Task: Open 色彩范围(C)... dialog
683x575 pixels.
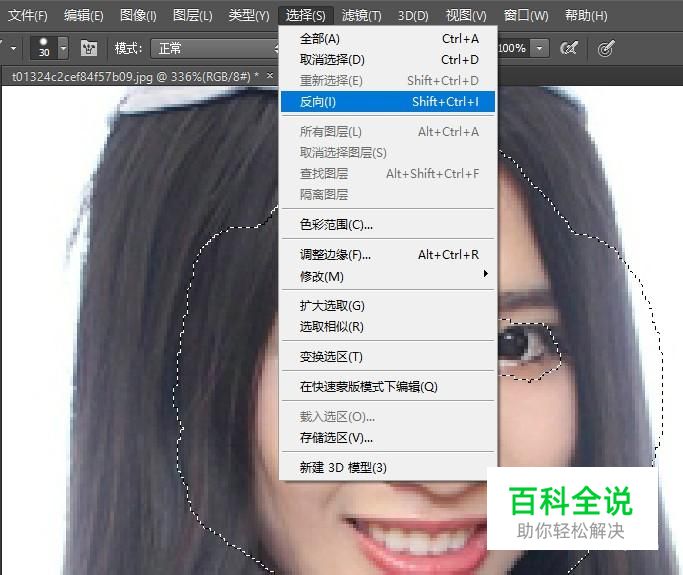Action: [x=388, y=225]
